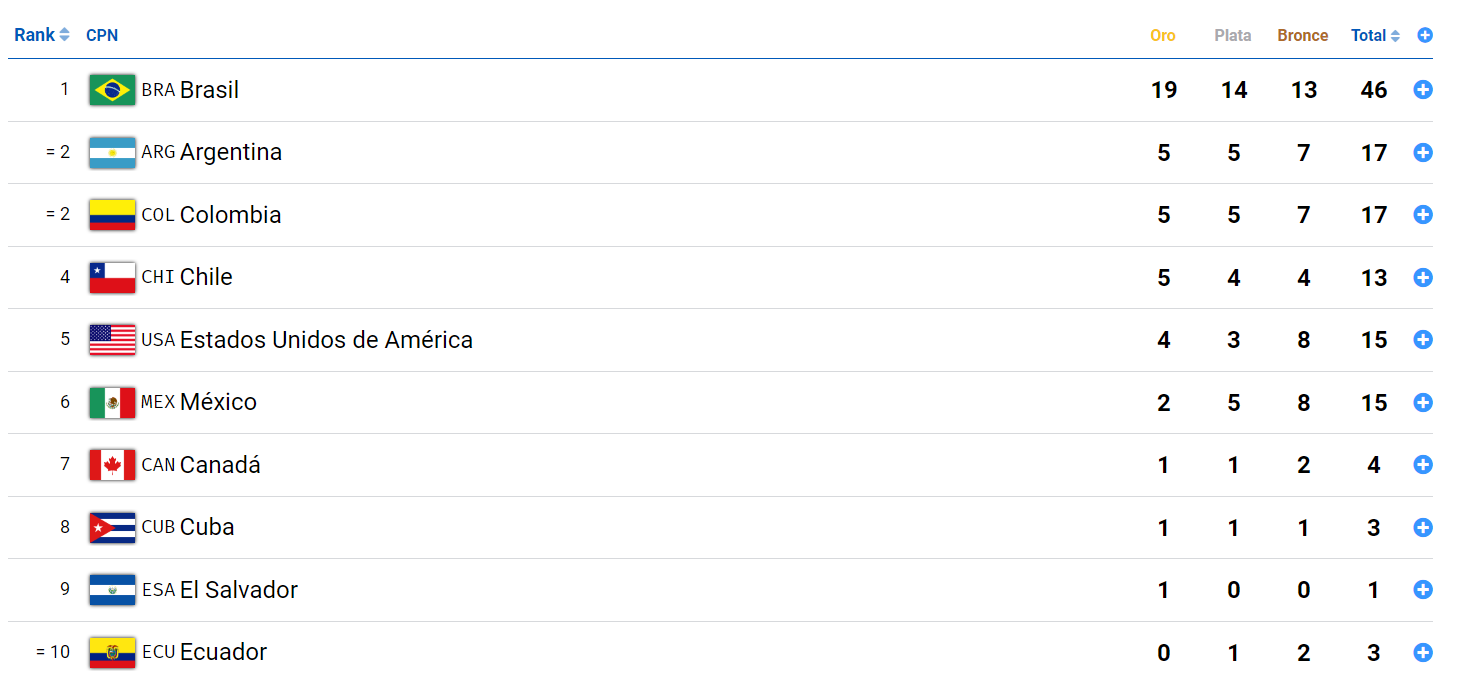
Task: Click the United States flag icon
Action: point(112,340)
